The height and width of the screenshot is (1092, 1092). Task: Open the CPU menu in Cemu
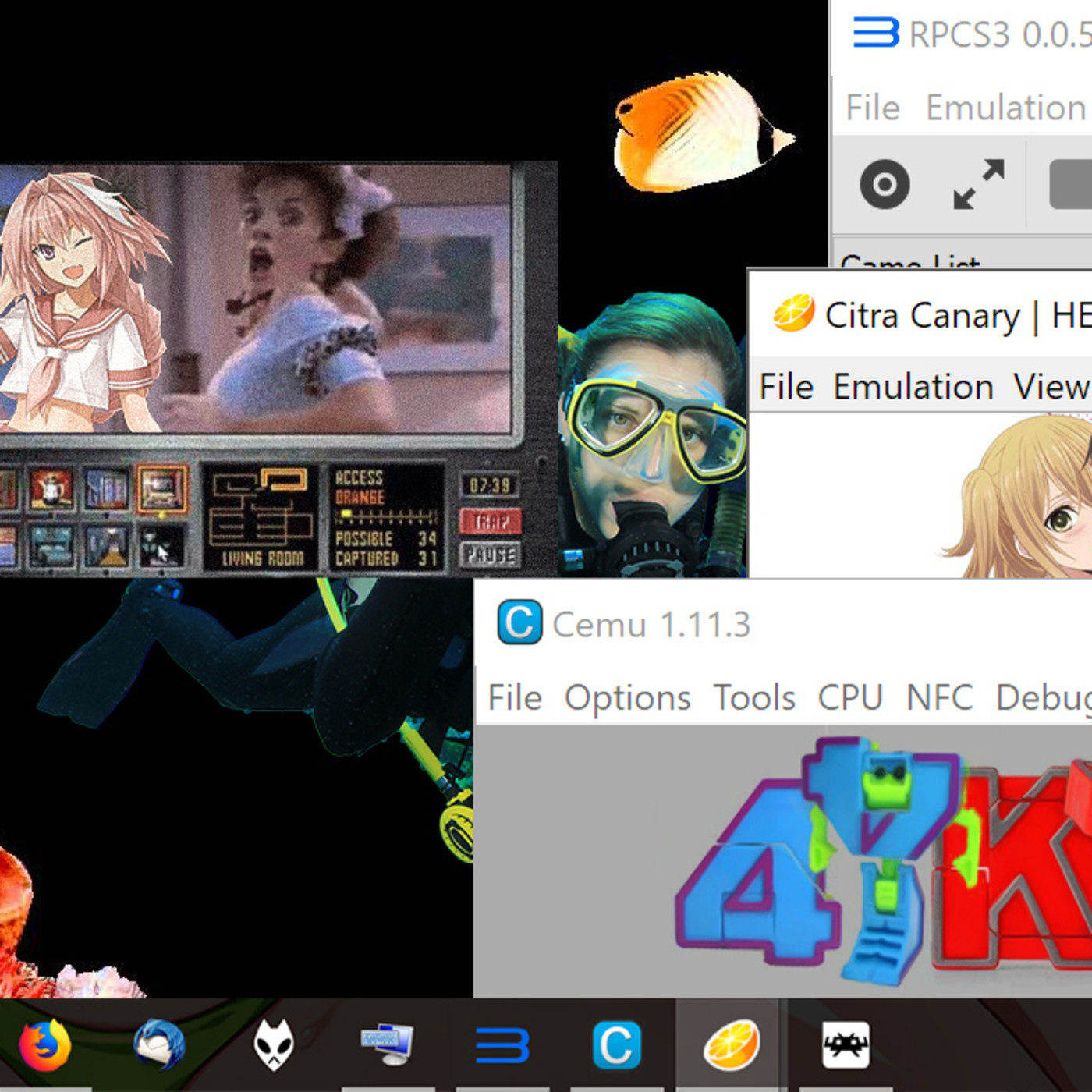[x=850, y=697]
